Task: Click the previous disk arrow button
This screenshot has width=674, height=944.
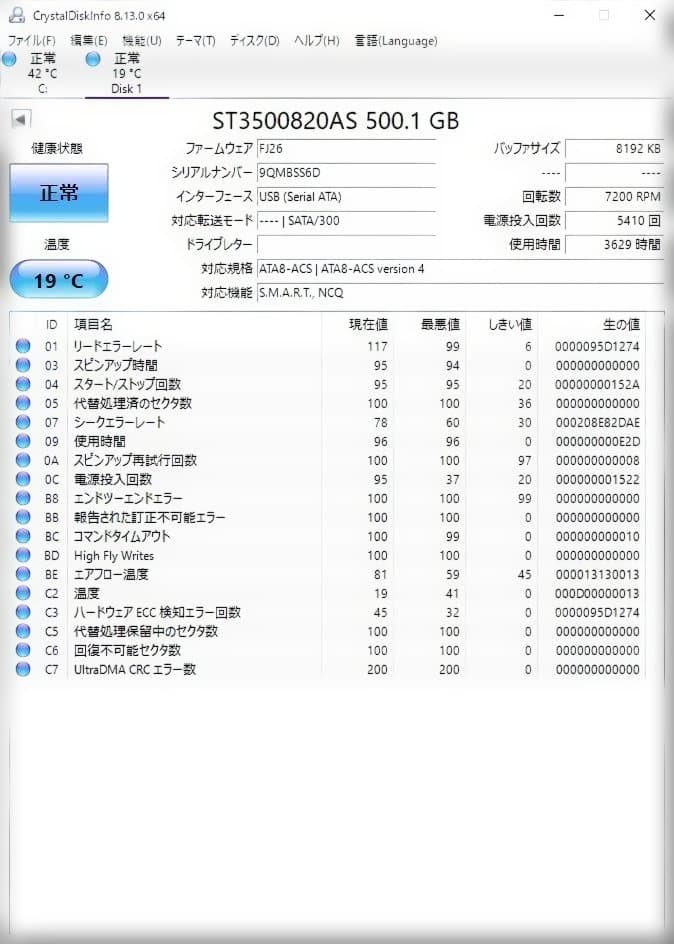Action: click(21, 119)
